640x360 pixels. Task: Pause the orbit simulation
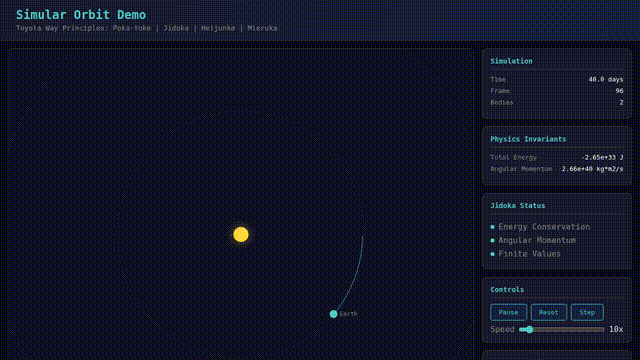(508, 312)
